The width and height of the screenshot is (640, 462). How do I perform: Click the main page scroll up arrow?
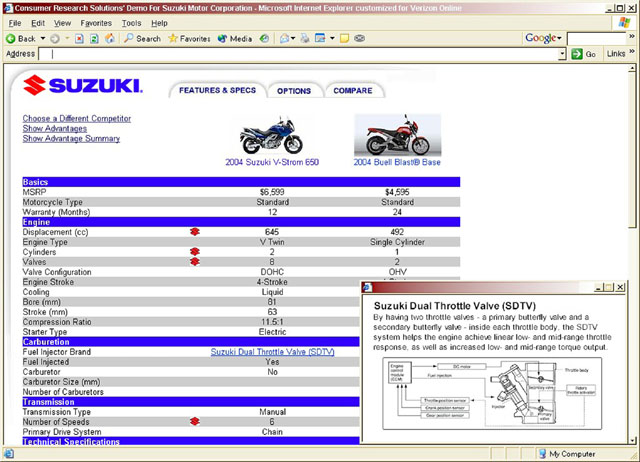click(632, 68)
